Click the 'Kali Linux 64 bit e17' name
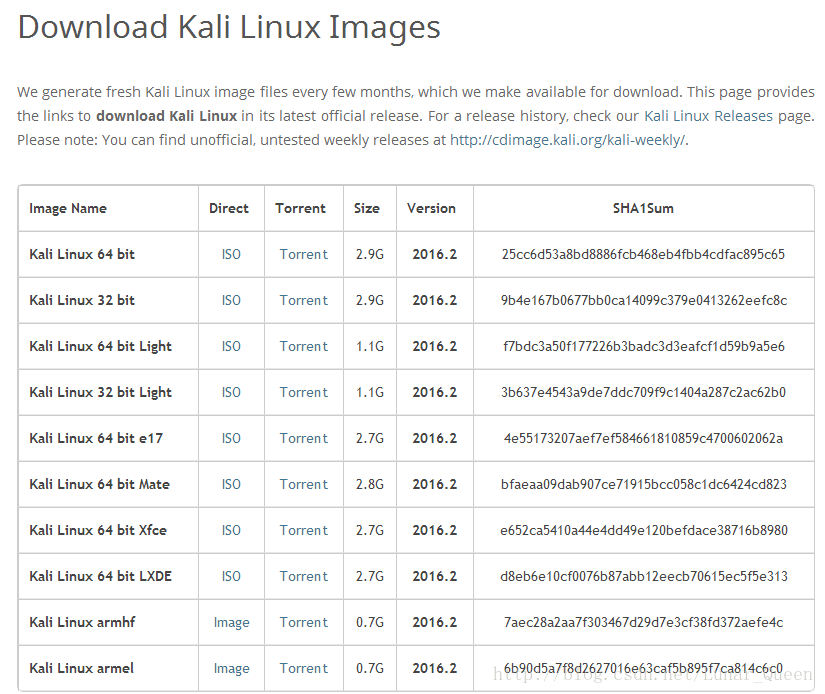The image size is (825, 694). [x=96, y=438]
